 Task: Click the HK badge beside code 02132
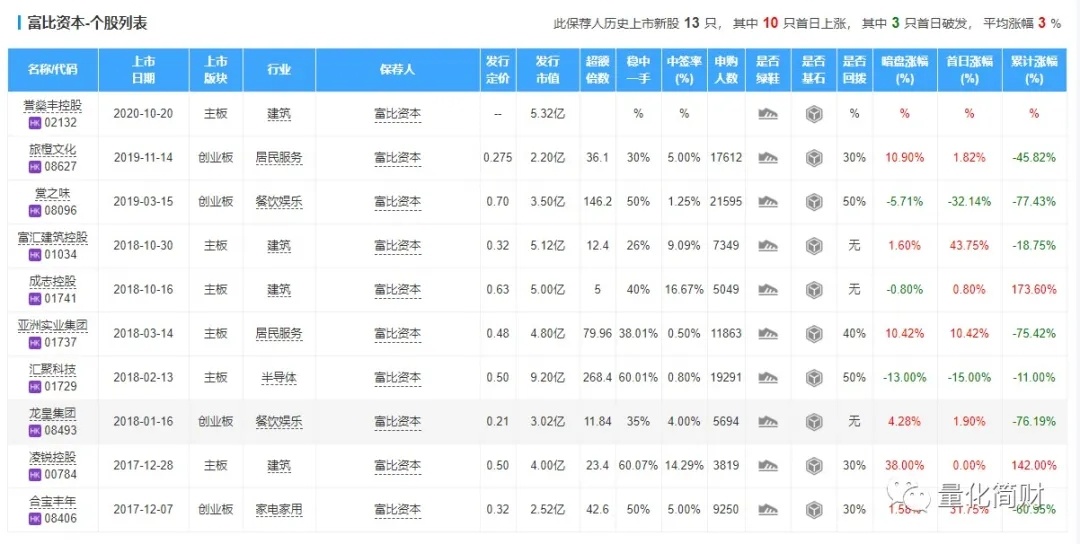click(36, 123)
